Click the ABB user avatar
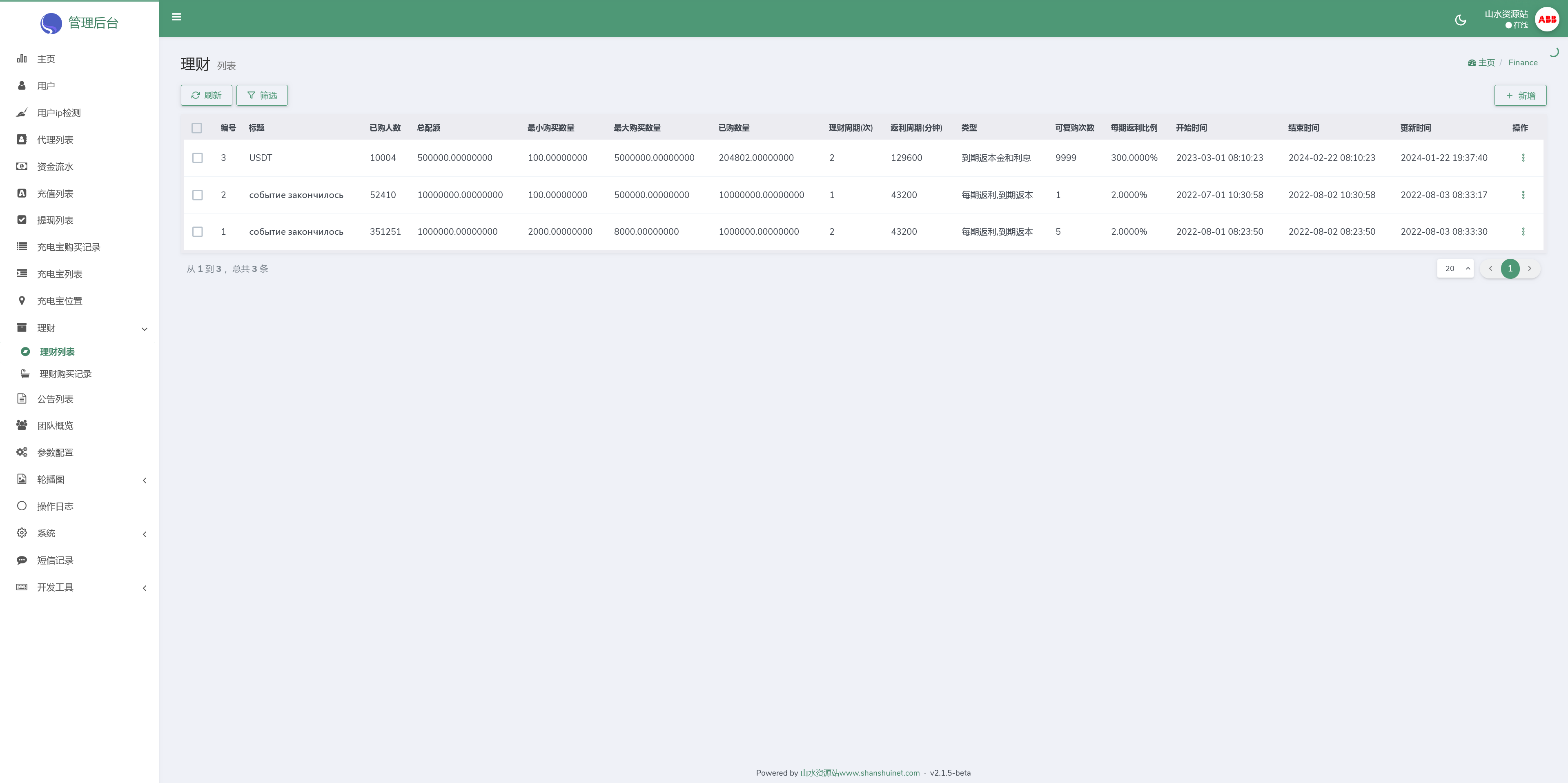 click(1547, 20)
